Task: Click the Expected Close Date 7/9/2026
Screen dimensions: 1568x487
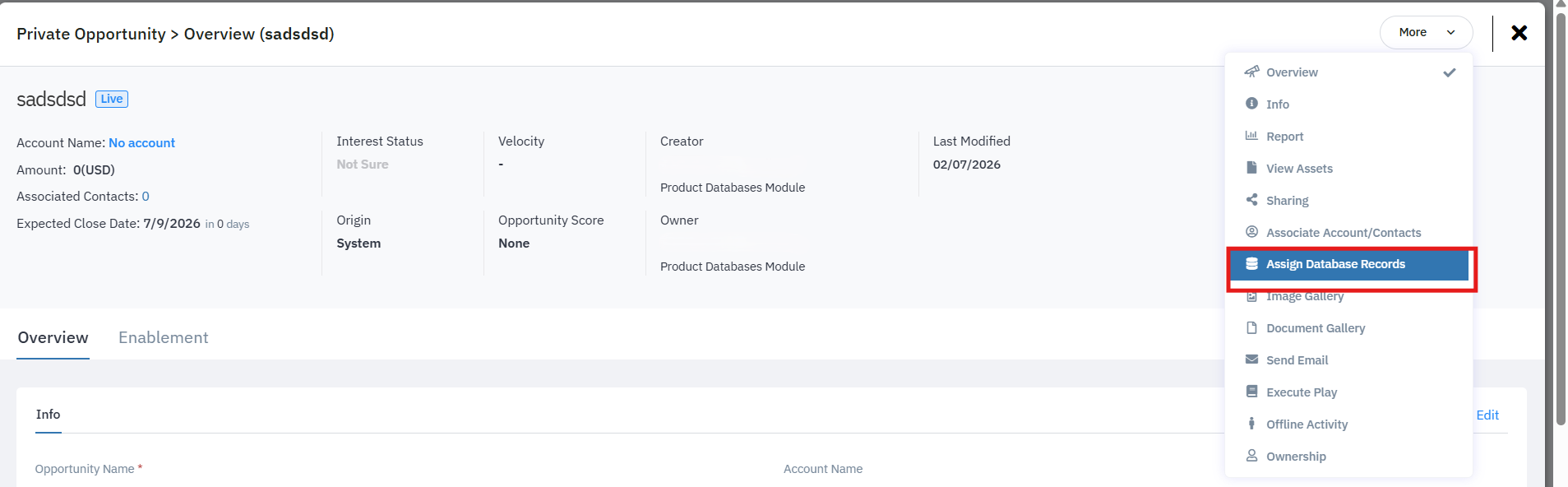Action: pos(172,224)
